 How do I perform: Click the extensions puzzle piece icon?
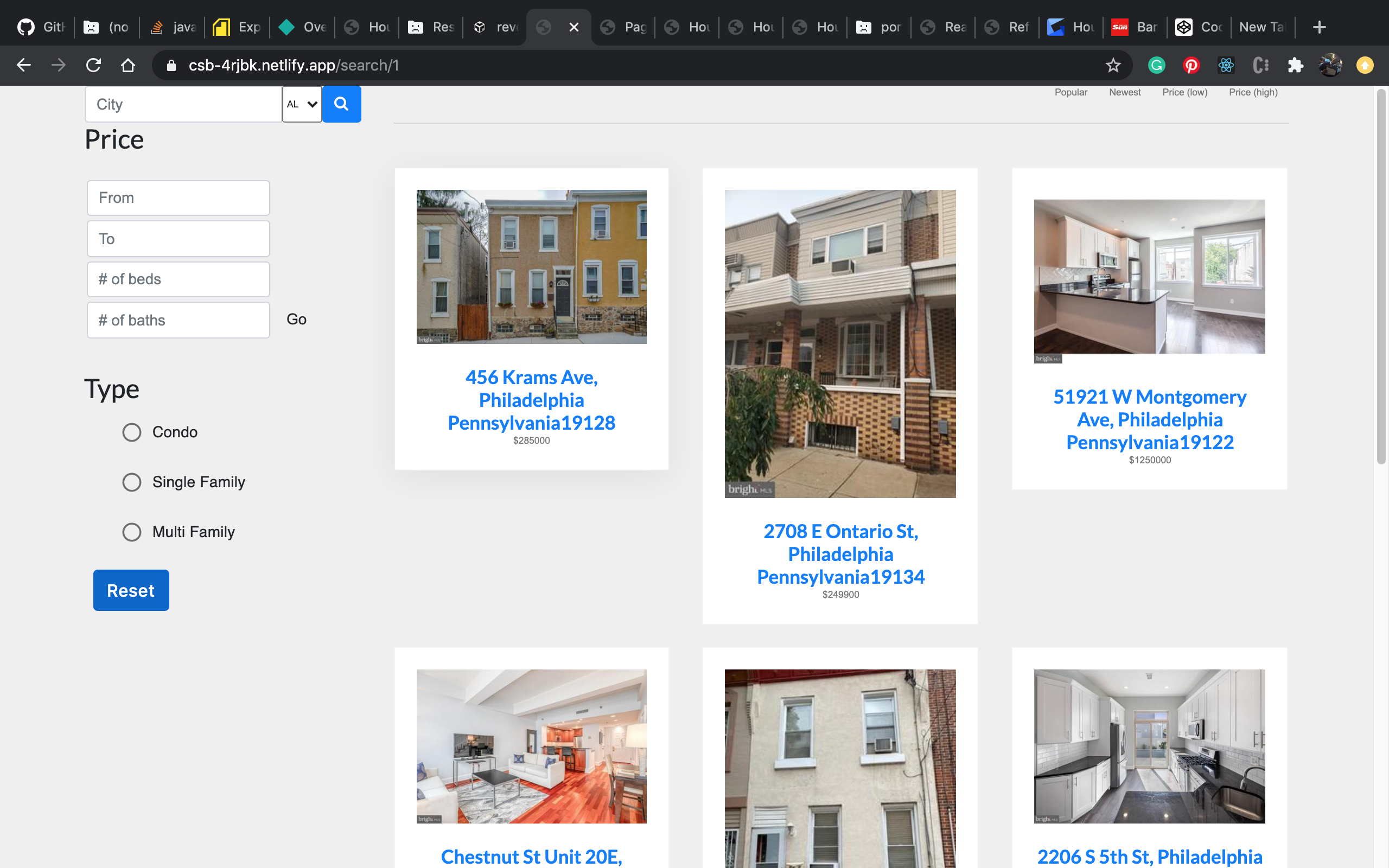click(1296, 65)
